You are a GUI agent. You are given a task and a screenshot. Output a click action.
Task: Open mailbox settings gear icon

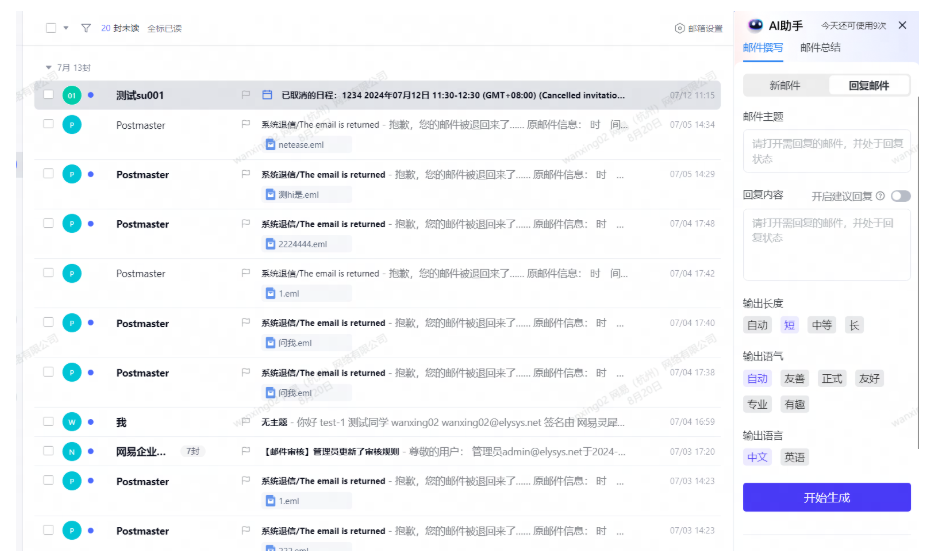[x=679, y=28]
